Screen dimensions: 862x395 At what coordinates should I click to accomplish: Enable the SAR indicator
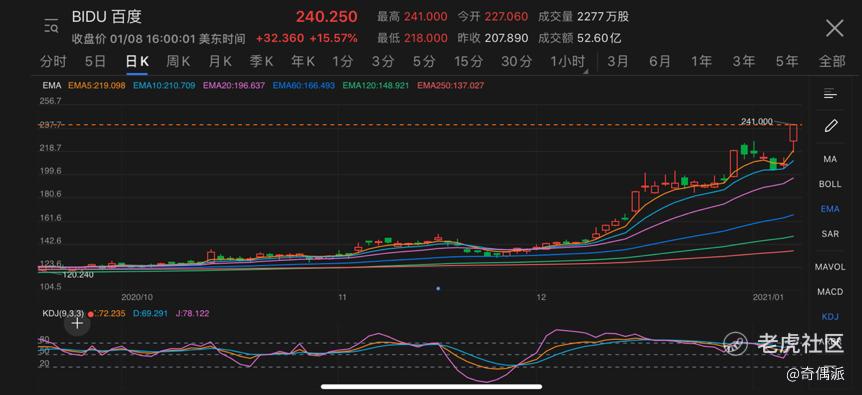pos(830,234)
